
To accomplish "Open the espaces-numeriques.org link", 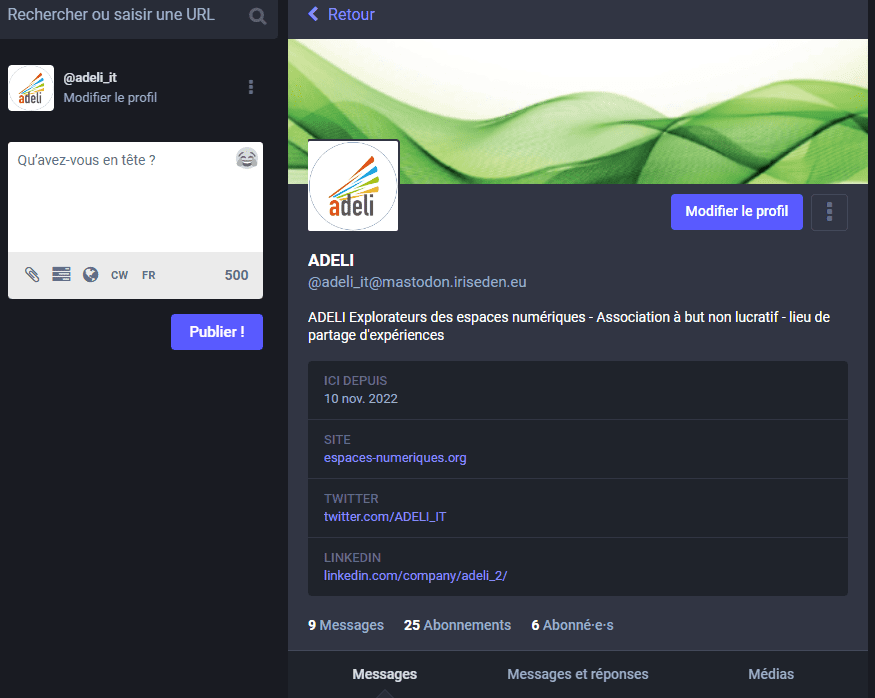I will coord(395,458).
